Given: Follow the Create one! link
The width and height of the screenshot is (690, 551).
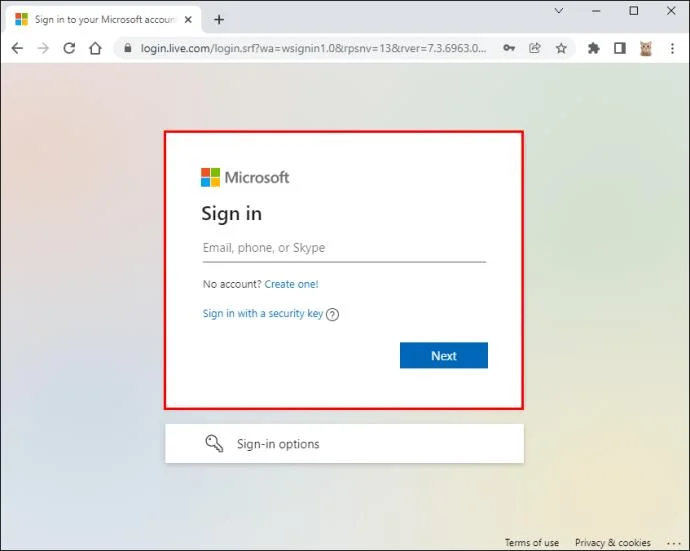Looking at the screenshot, I should coord(291,284).
